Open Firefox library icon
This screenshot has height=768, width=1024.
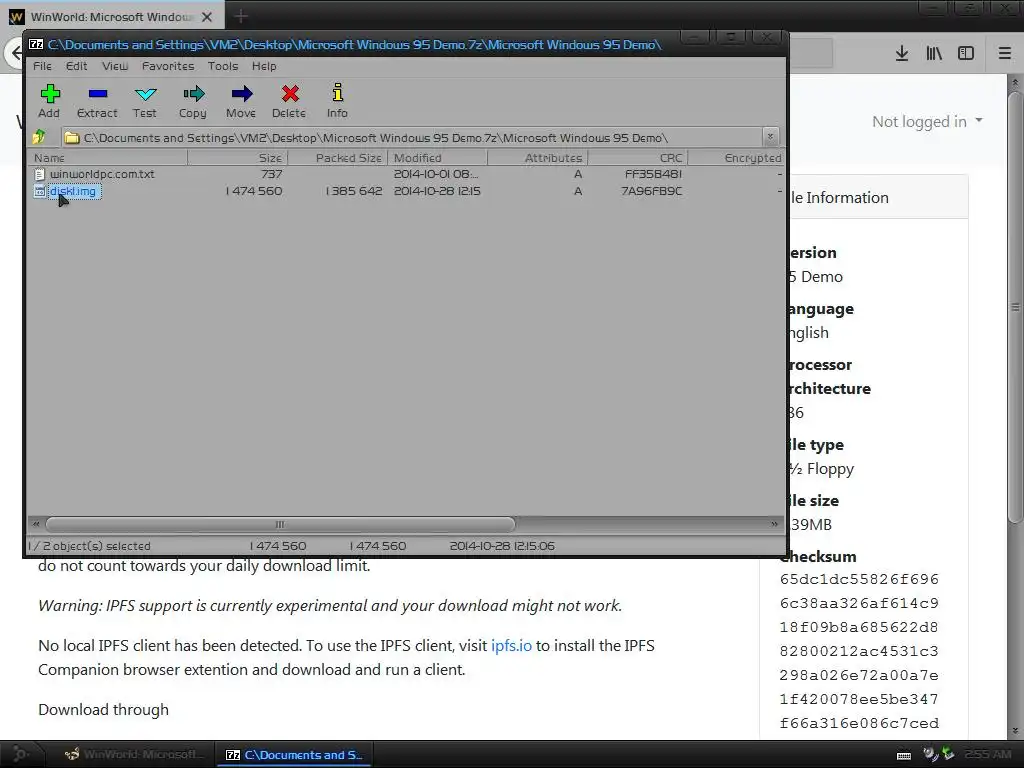(x=934, y=54)
